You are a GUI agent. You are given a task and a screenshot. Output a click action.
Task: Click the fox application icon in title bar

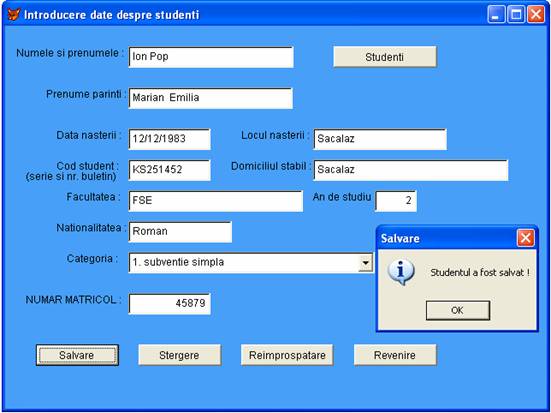pyautogui.click(x=14, y=15)
